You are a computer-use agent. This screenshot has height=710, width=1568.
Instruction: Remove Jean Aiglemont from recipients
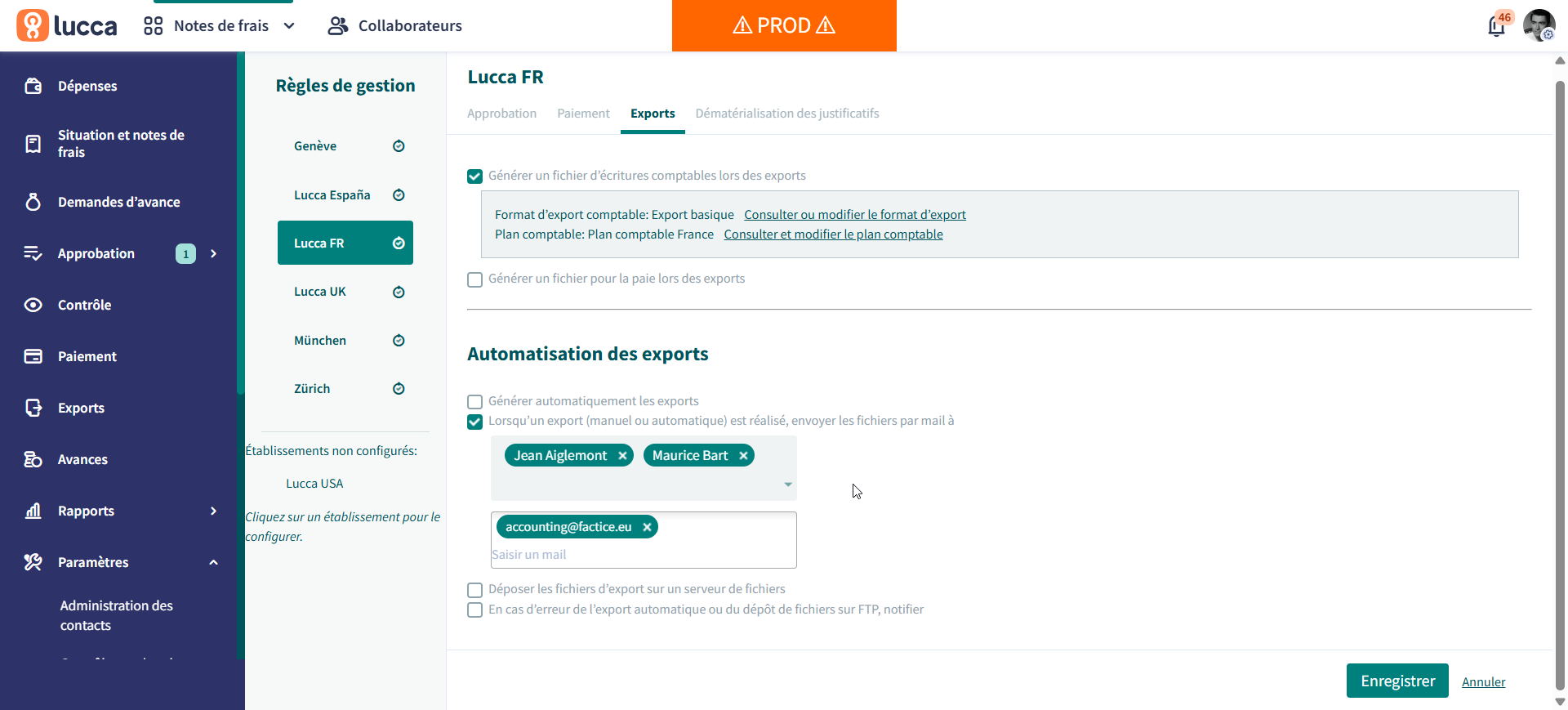622,456
